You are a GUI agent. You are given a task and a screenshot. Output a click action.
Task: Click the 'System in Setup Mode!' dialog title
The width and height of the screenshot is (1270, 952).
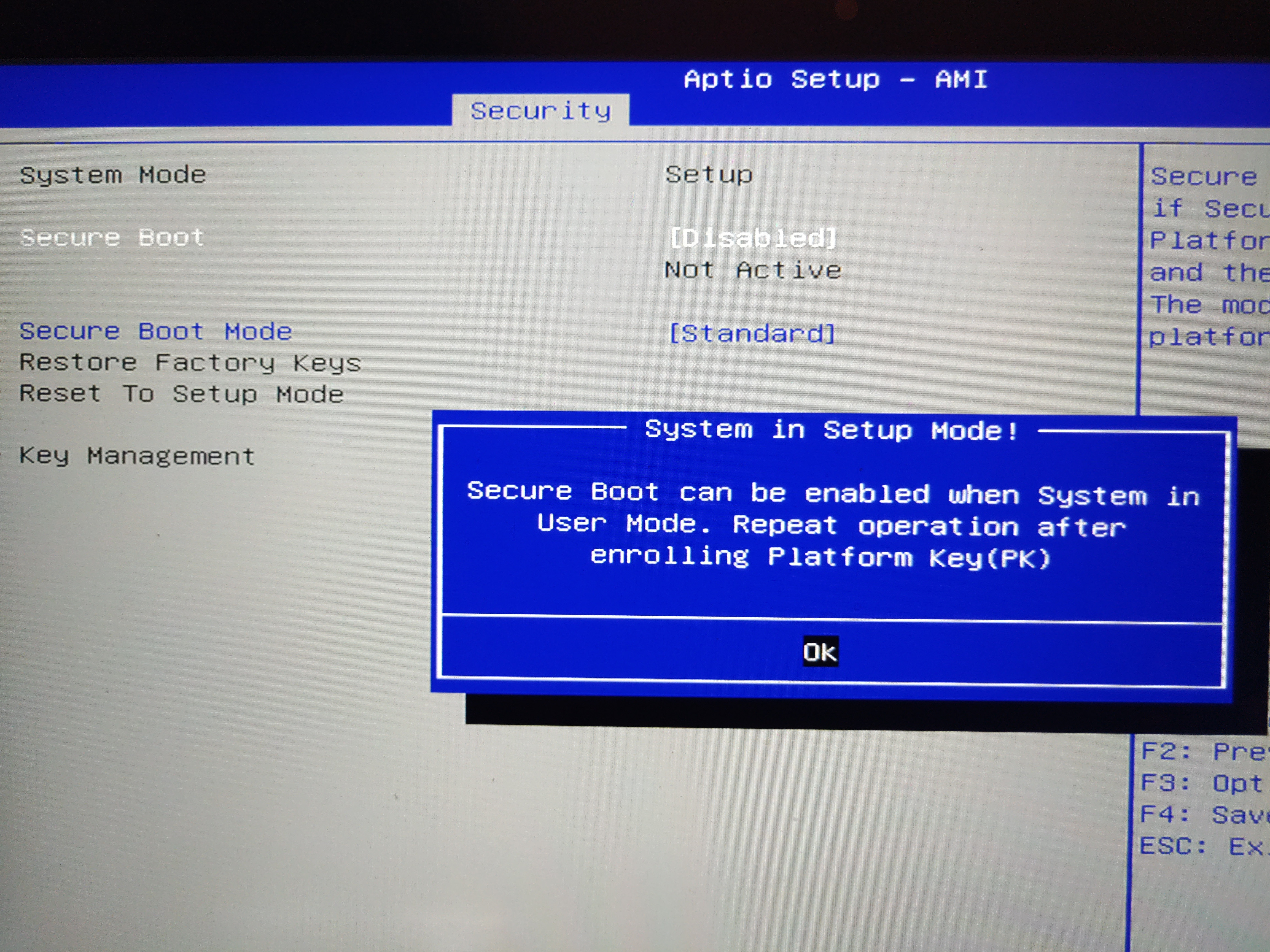click(831, 430)
